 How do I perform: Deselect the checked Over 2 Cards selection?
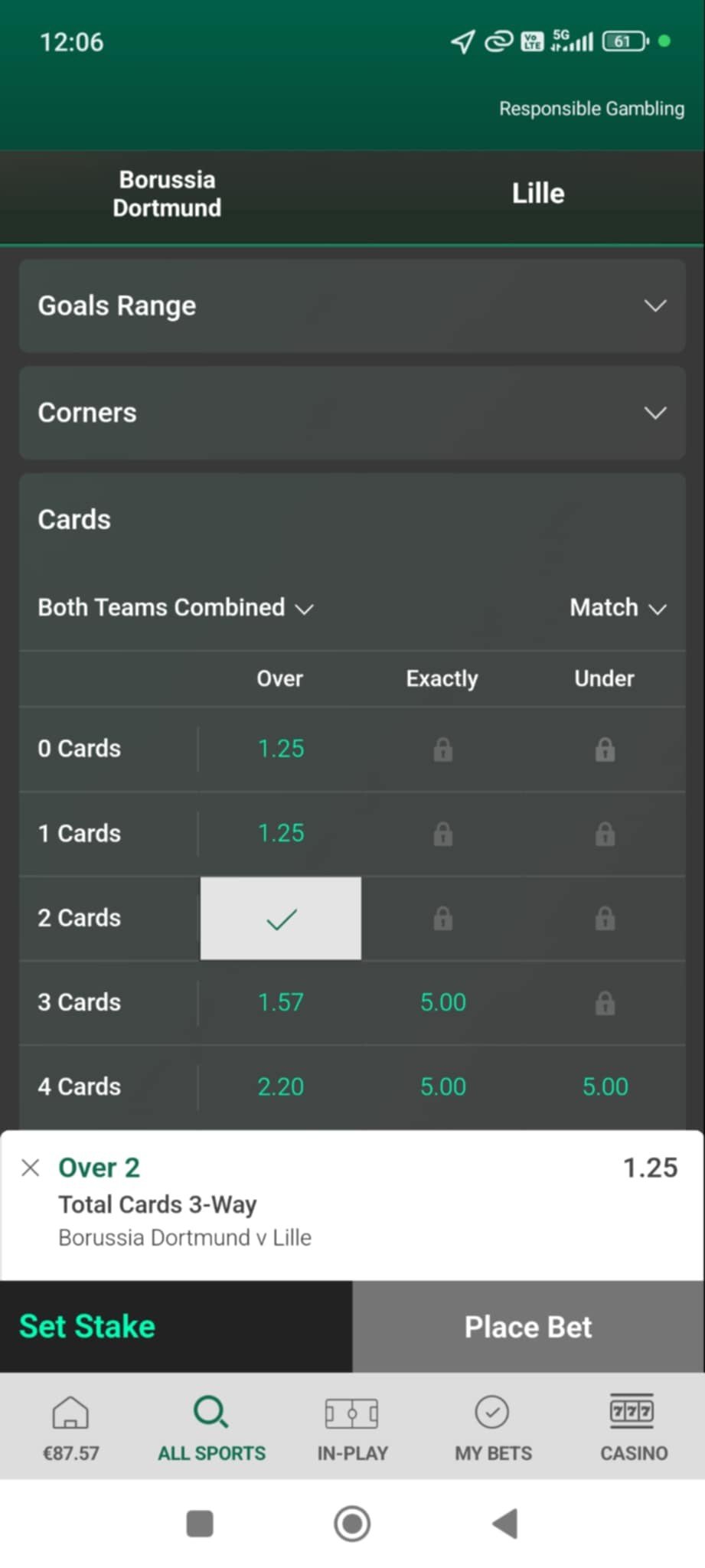281,918
